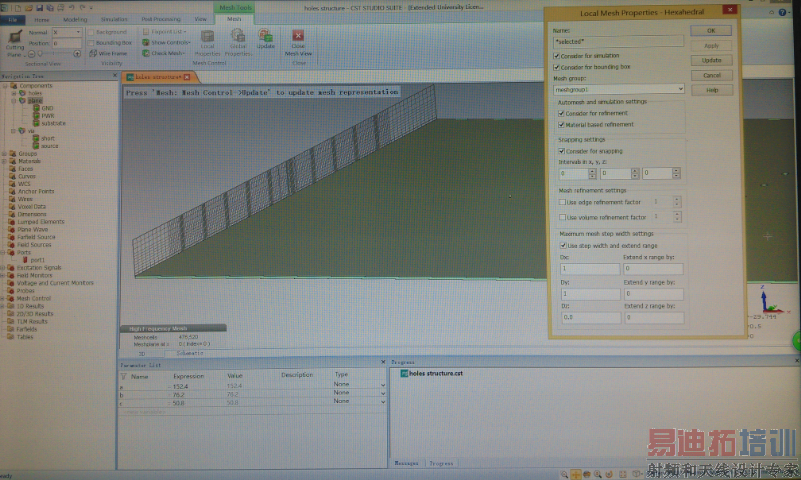Screen dimensions: 801x480
Task: Enable Use edge refinement factor
Action: tap(562, 202)
